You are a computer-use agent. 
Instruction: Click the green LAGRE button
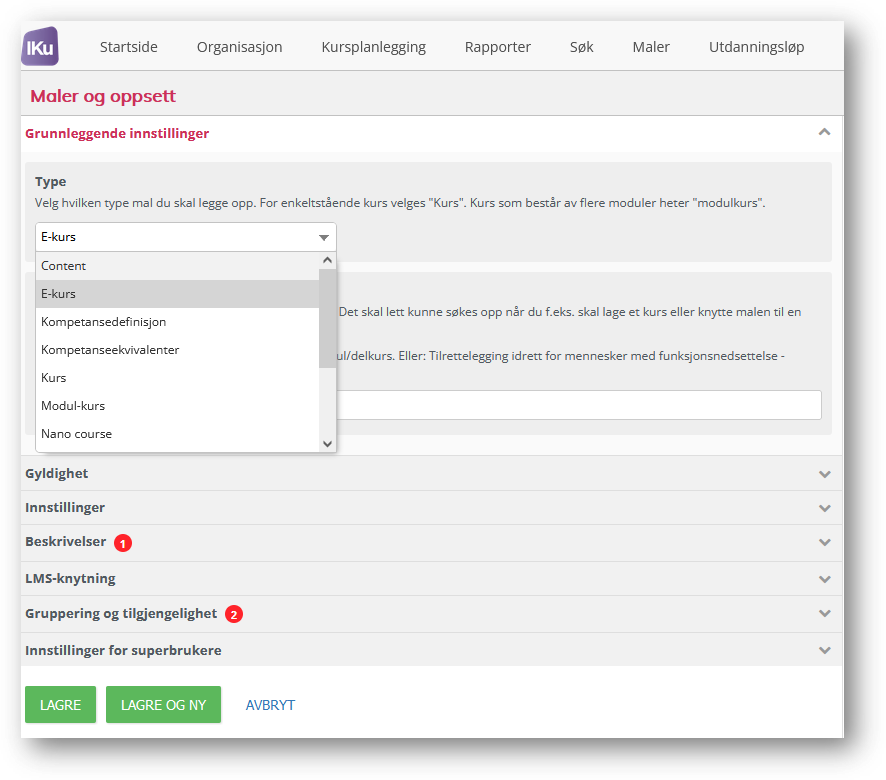pyautogui.click(x=60, y=705)
